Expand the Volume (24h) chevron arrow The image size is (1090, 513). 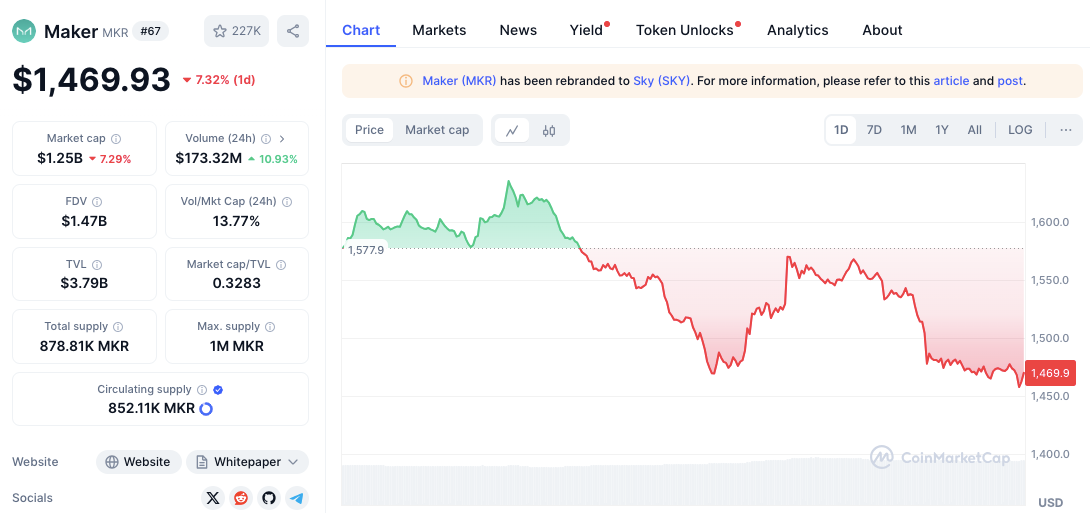pos(282,139)
